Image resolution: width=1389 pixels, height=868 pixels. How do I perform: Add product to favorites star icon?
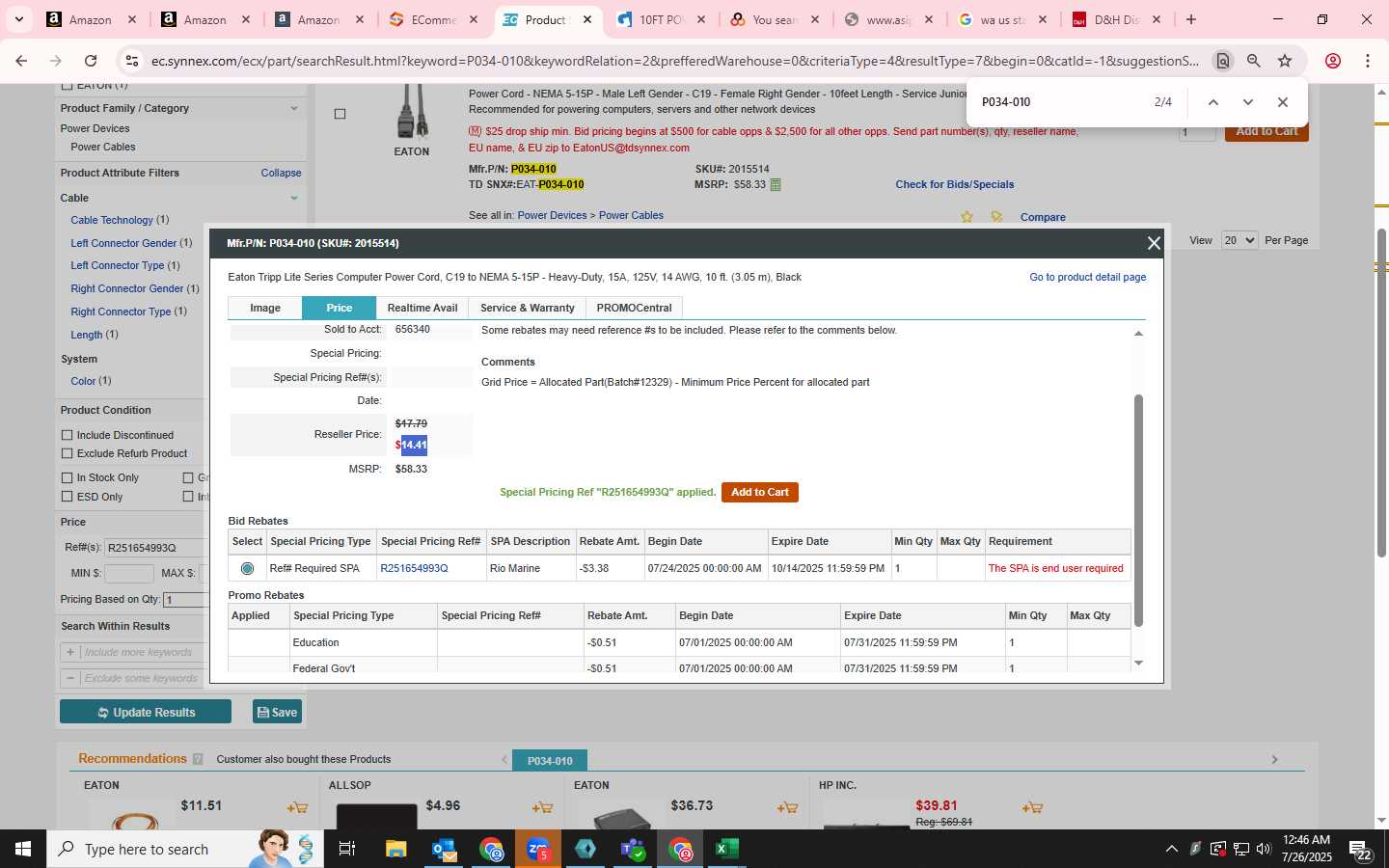point(967,217)
